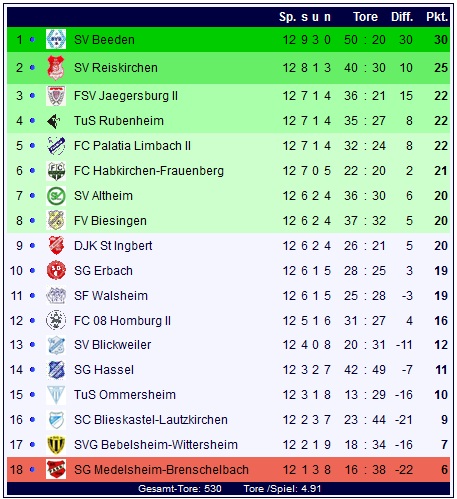Click the TuS Rubenheim logo icon
Image resolution: width=457 pixels, height=499 pixels.
(x=54, y=121)
